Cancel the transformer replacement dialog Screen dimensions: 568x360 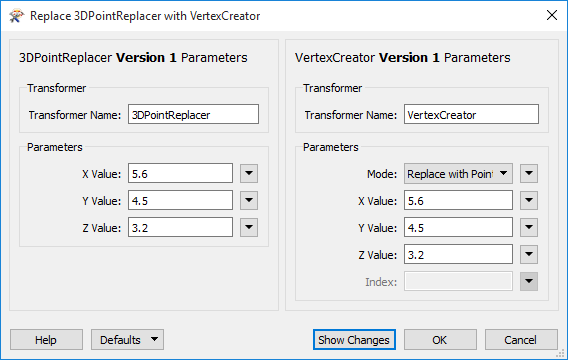coord(521,340)
